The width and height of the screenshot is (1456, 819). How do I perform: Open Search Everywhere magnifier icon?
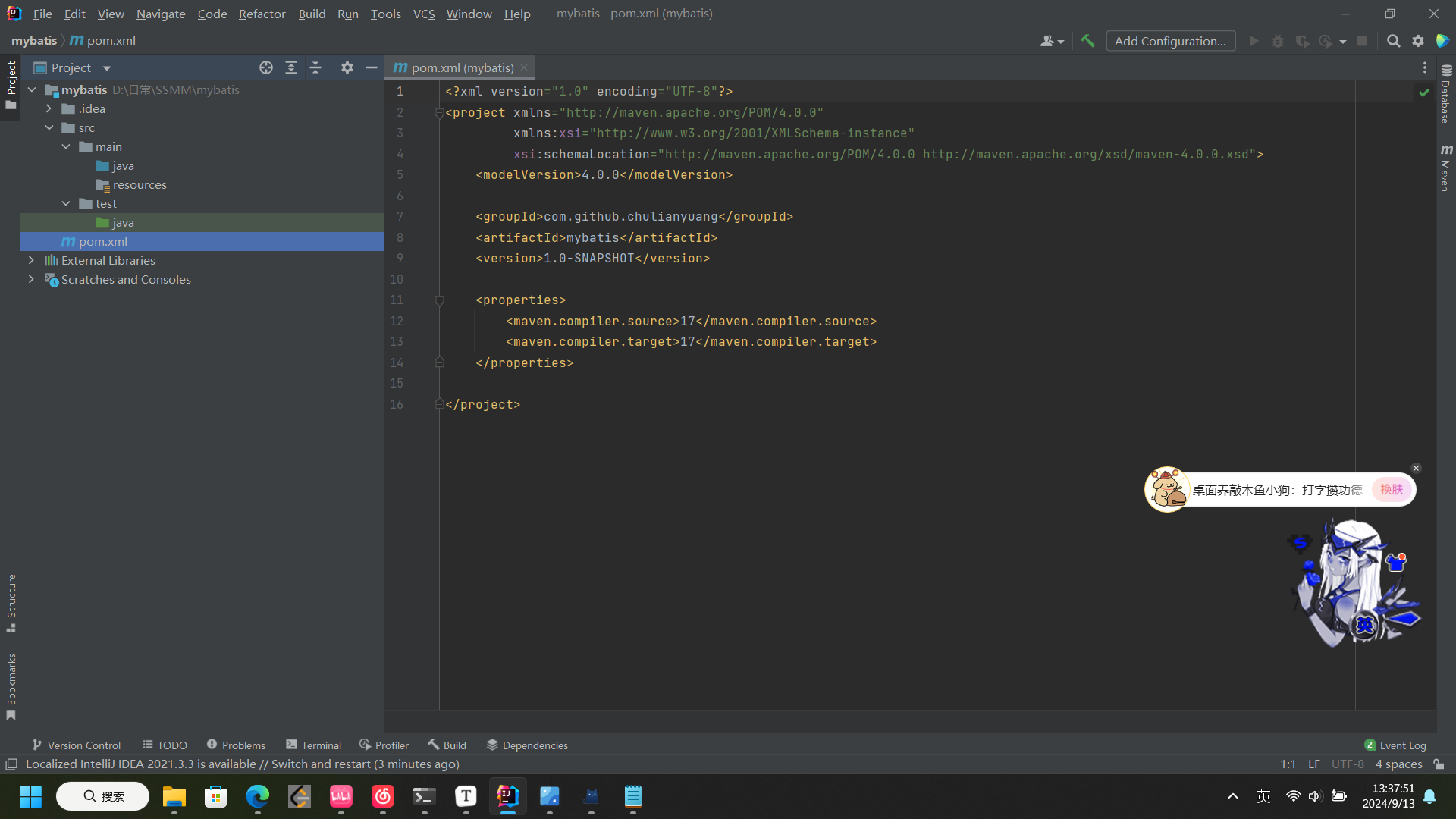coord(1393,41)
